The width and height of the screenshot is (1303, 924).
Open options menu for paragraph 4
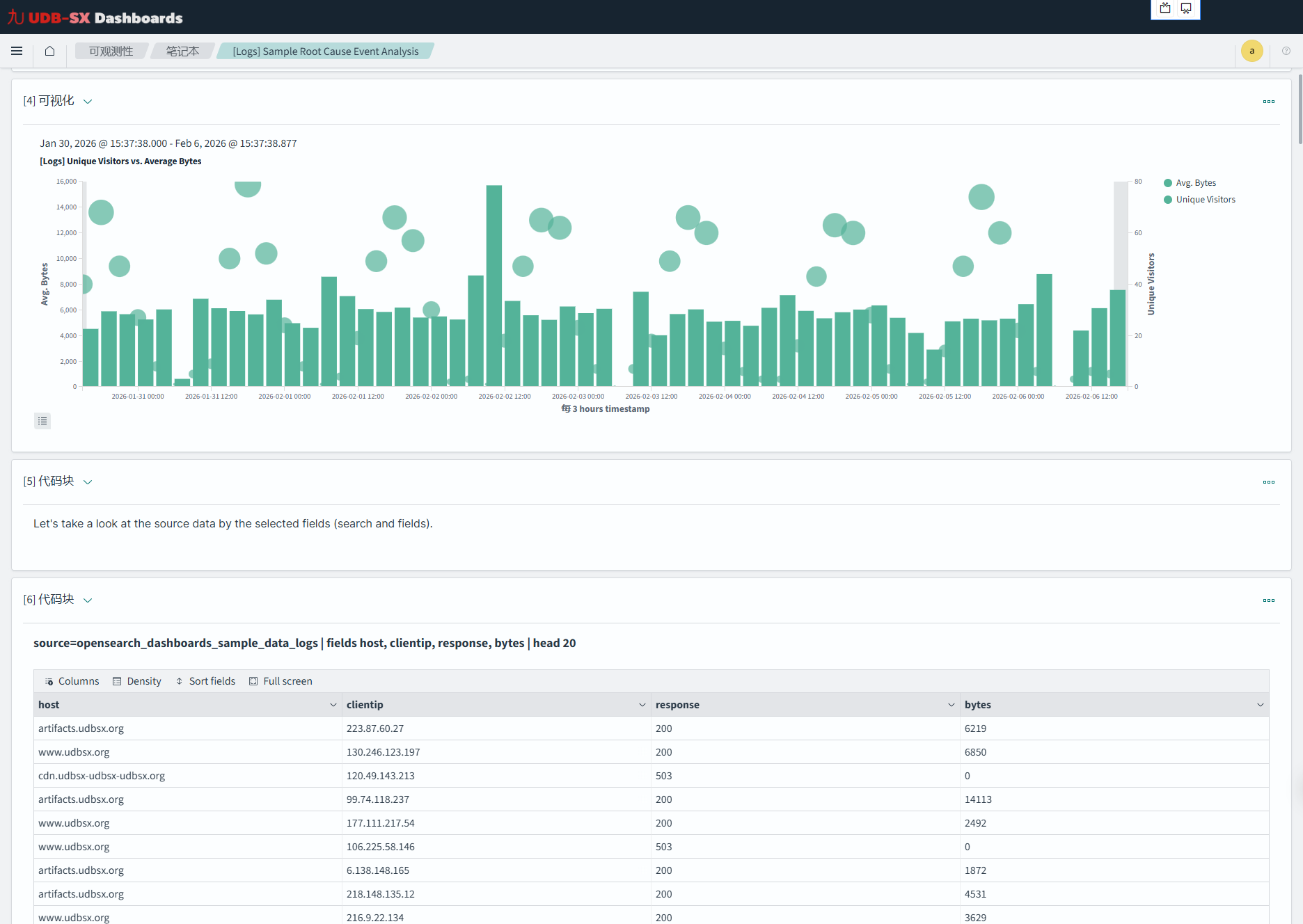[x=1268, y=102]
